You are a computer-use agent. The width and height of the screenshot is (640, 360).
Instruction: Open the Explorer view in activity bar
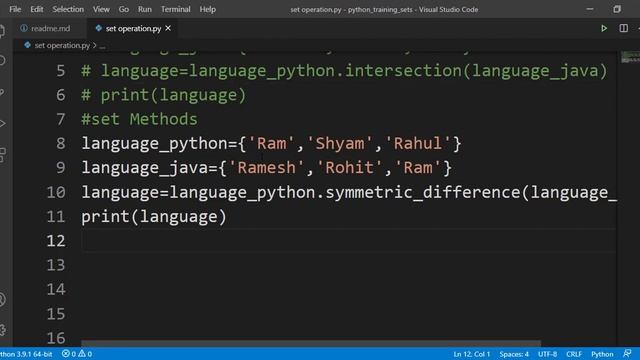point(2,31)
